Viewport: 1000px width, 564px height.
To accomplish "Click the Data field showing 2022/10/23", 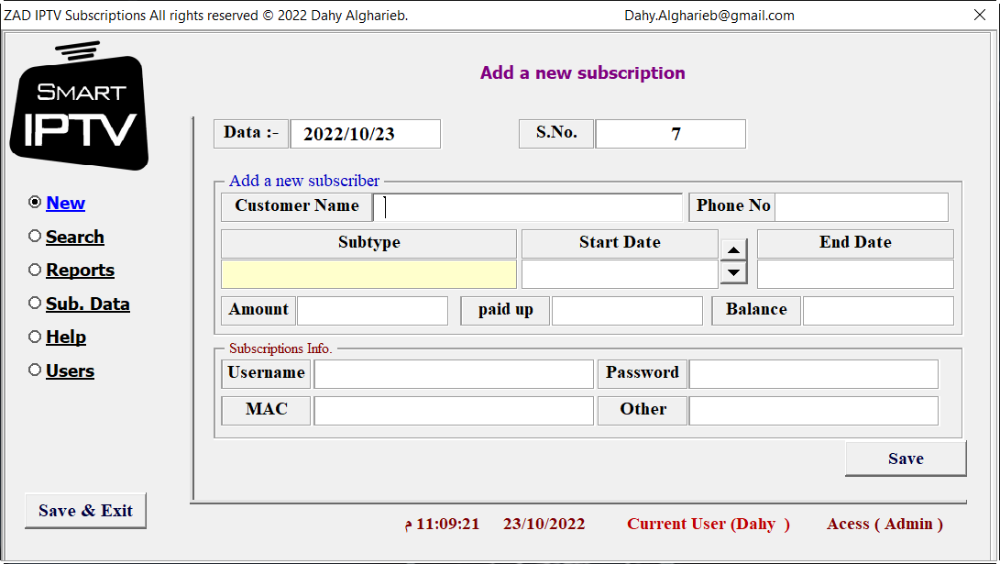I will coord(365,134).
